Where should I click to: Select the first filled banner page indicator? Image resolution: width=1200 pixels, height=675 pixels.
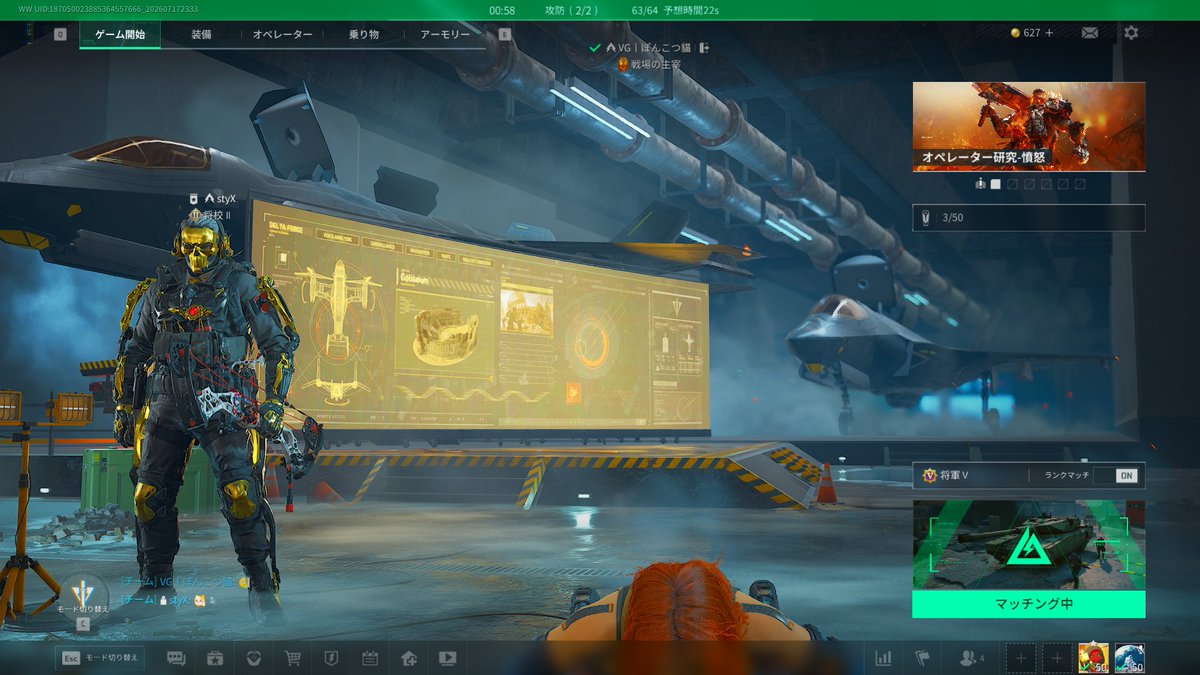click(995, 184)
